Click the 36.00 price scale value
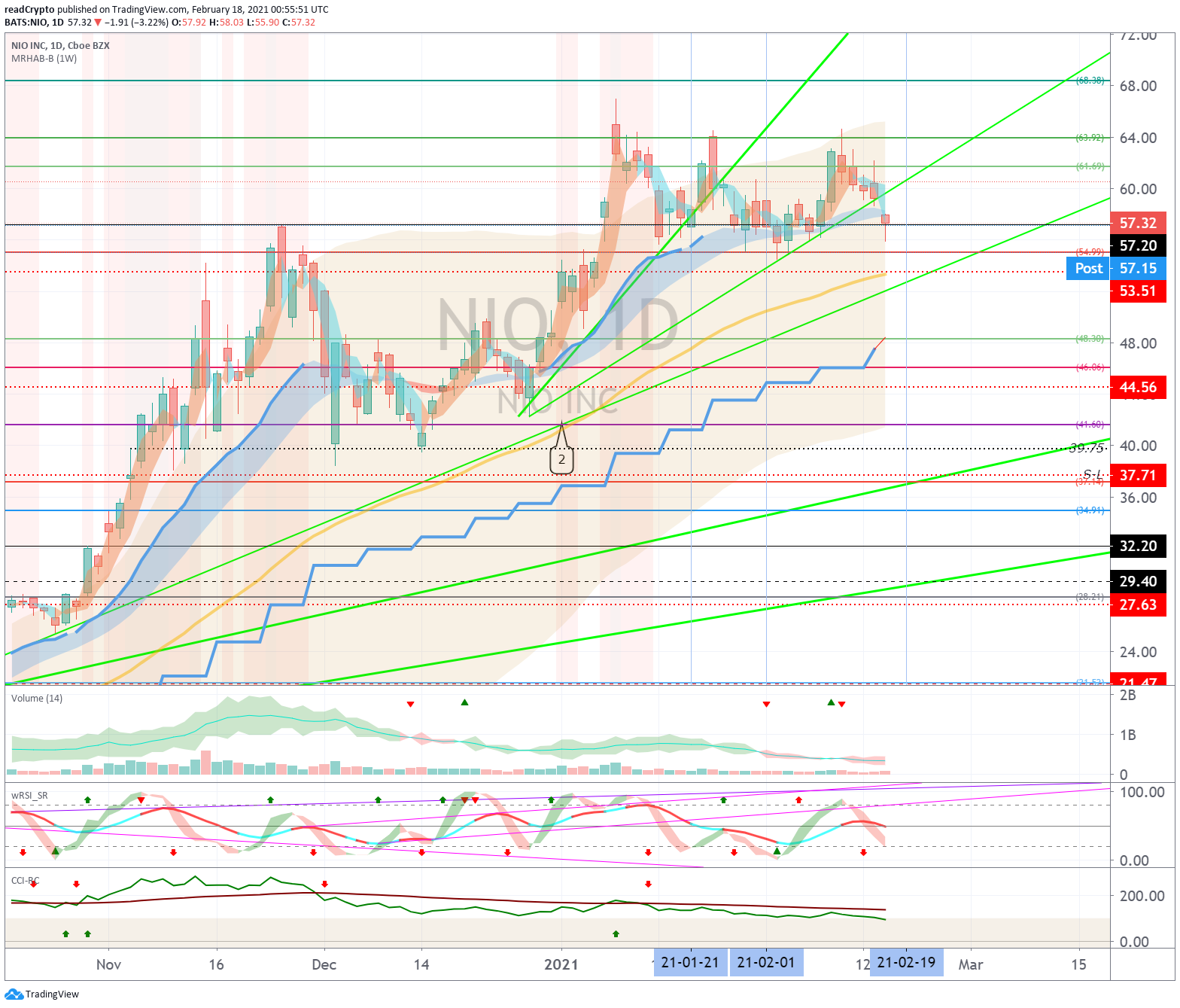Screen dimensions: 1180x1008 pyautogui.click(x=1138, y=498)
